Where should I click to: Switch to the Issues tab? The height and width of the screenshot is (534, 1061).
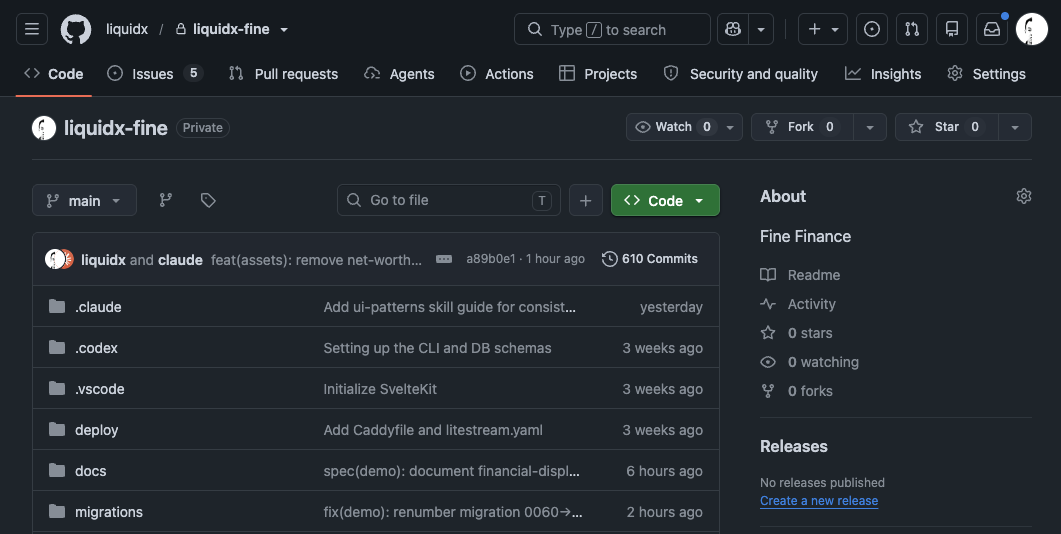[x=155, y=74]
